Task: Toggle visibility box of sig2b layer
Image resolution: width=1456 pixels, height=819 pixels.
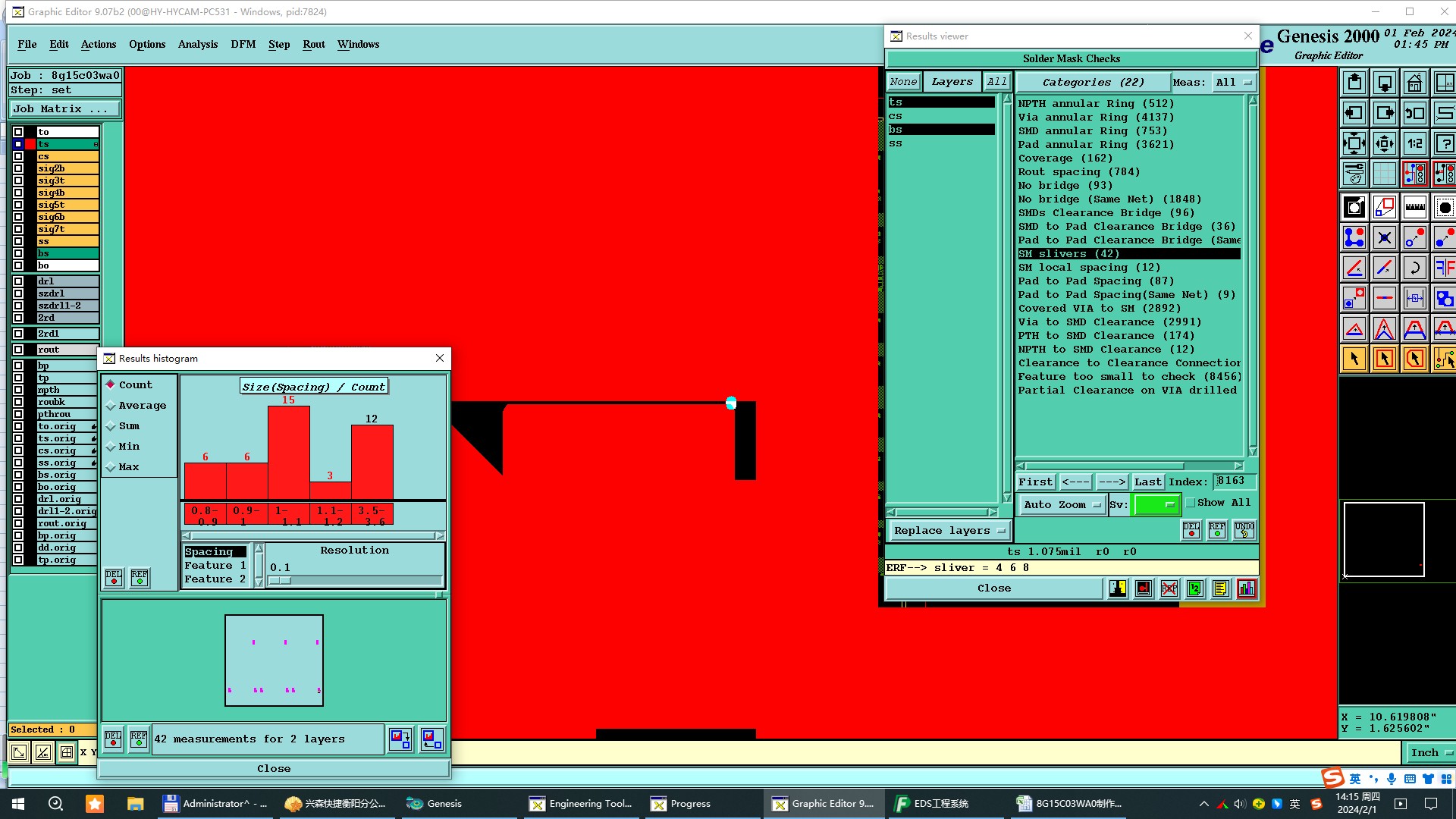Action: pos(18,168)
